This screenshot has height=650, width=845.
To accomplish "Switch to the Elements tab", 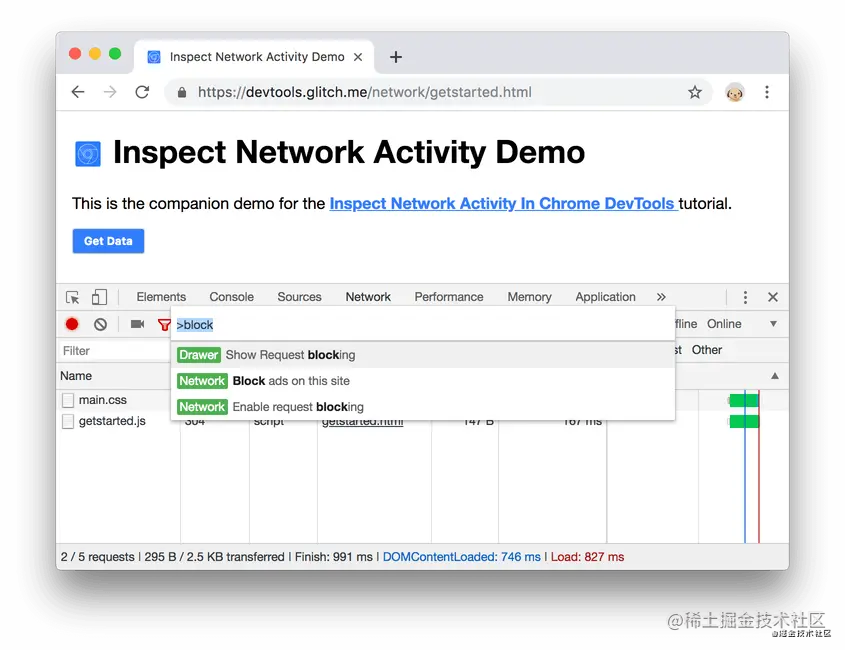I will pos(161,297).
